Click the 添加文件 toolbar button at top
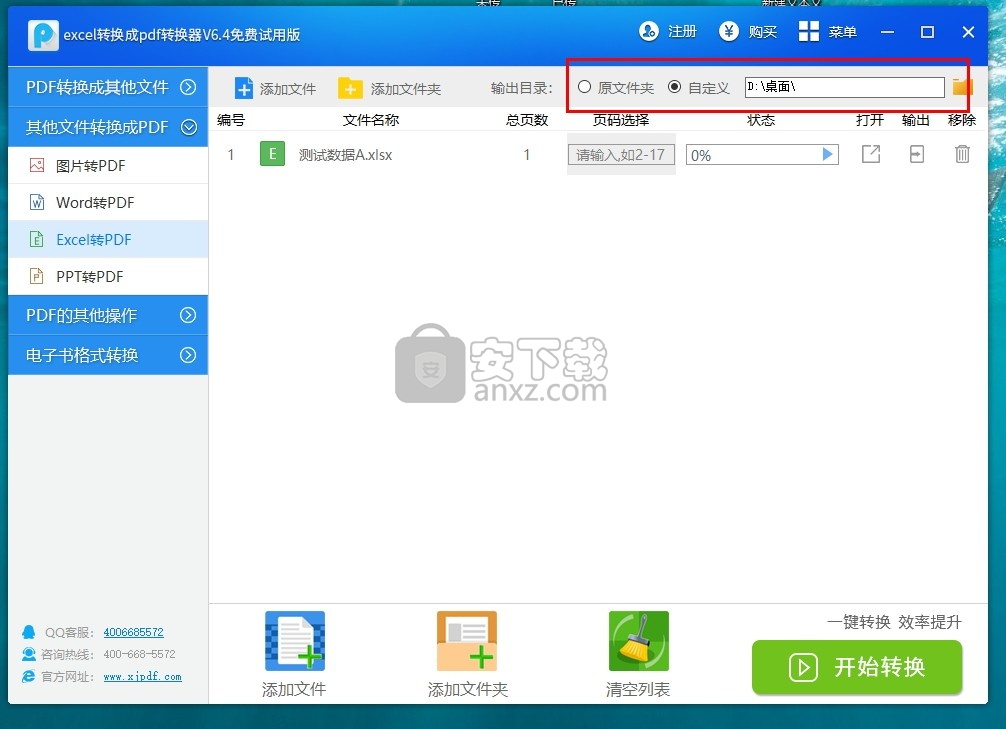 click(x=275, y=89)
